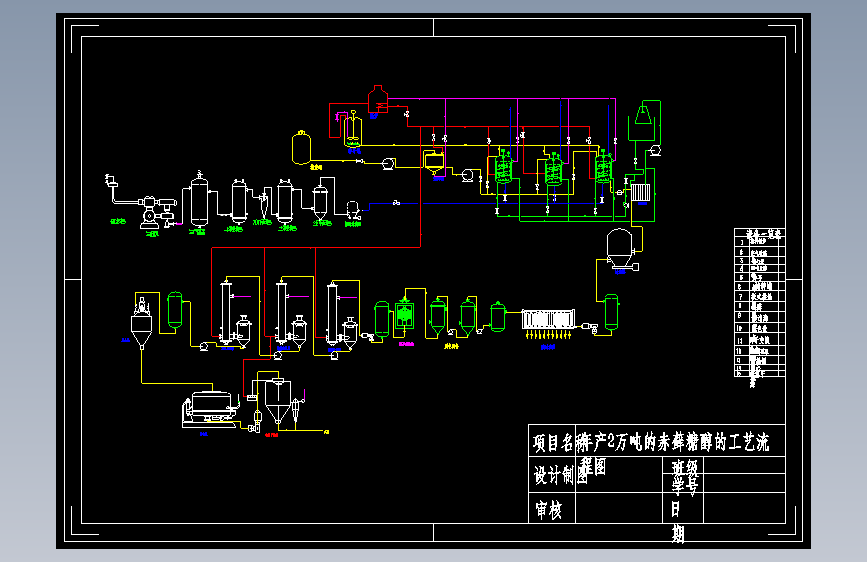Select the white air intake filter at far left
867x562 pixels.
tap(111, 180)
